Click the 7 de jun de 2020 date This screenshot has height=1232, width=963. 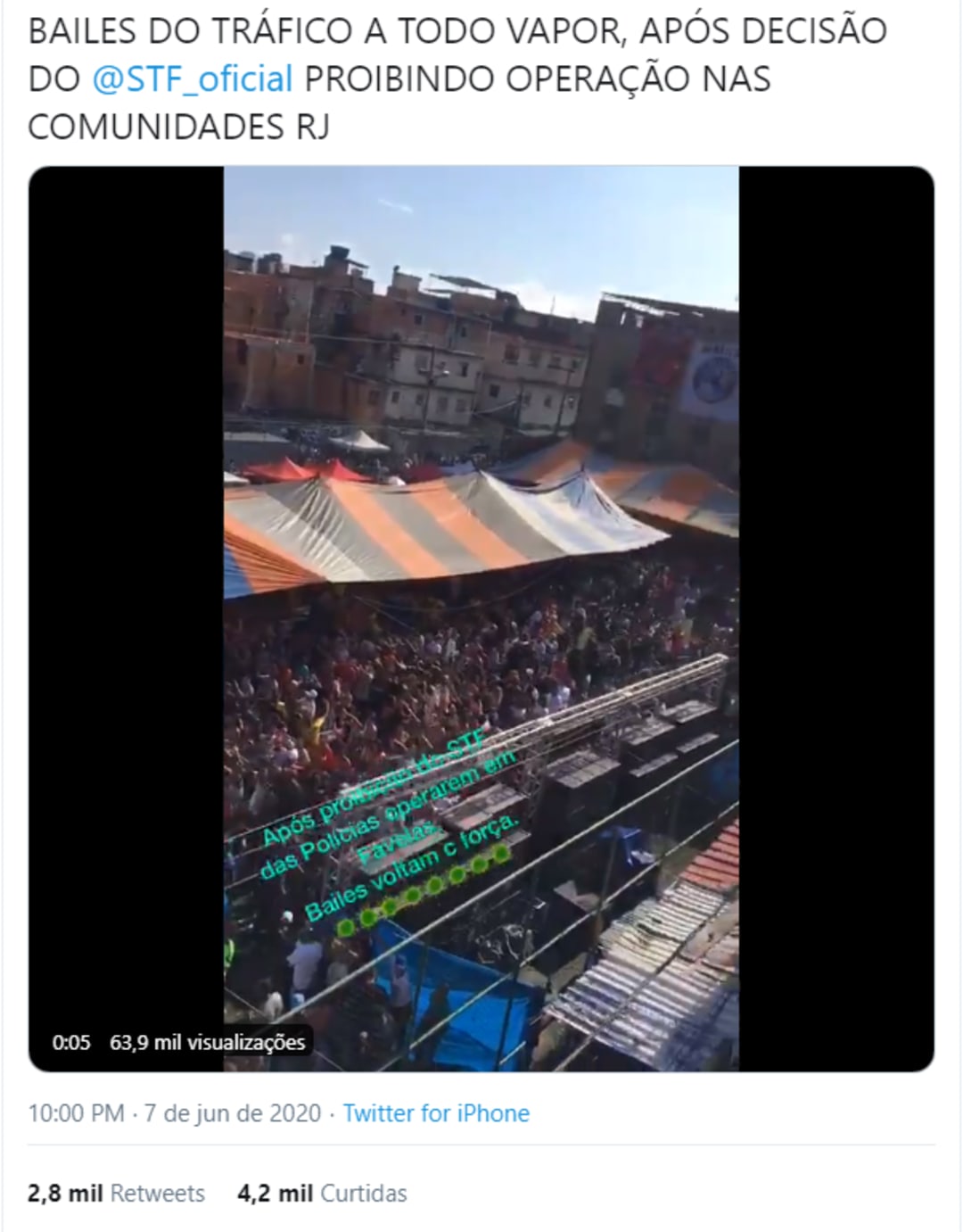click(x=232, y=1113)
